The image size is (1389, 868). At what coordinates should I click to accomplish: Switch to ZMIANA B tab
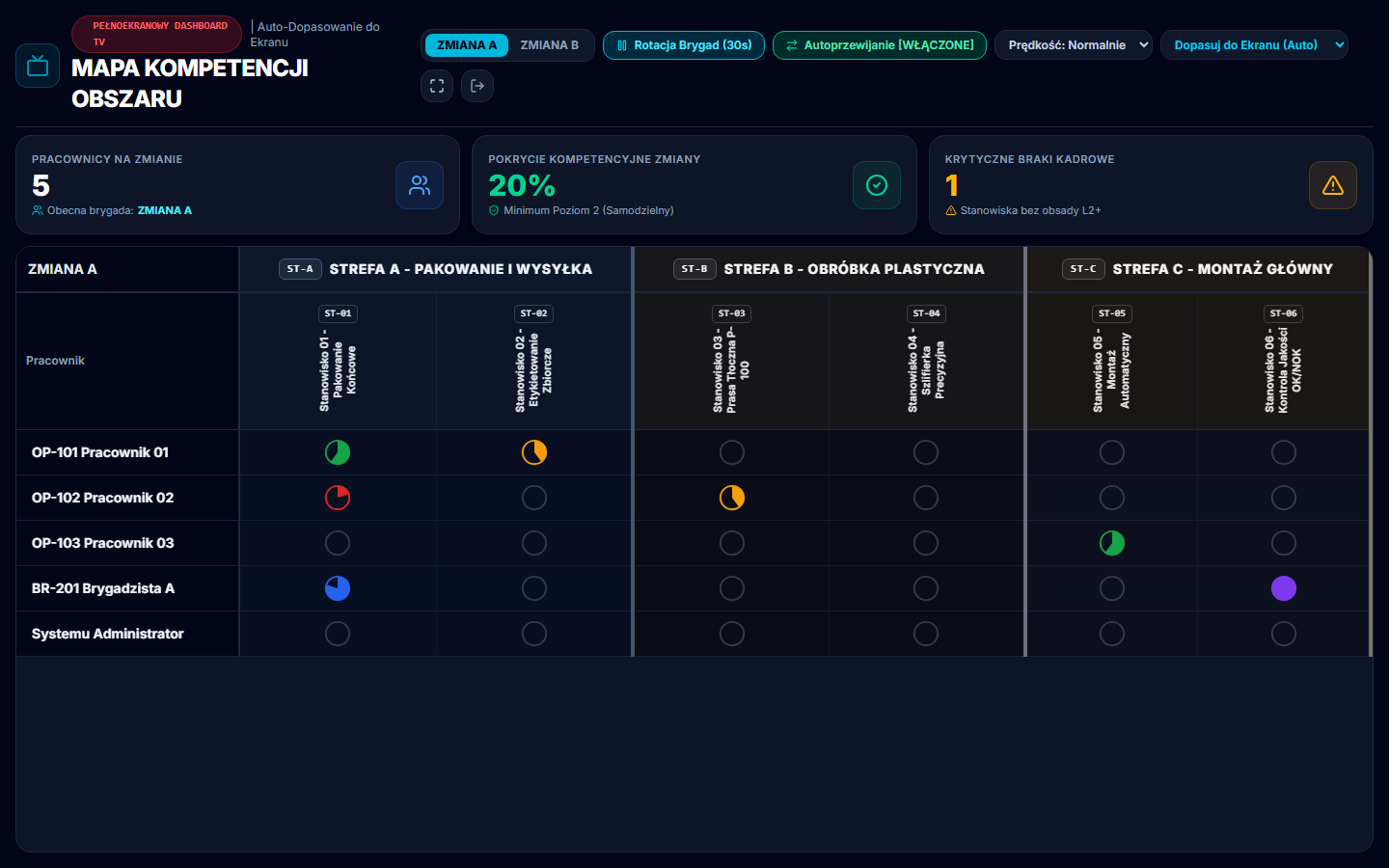(x=550, y=45)
